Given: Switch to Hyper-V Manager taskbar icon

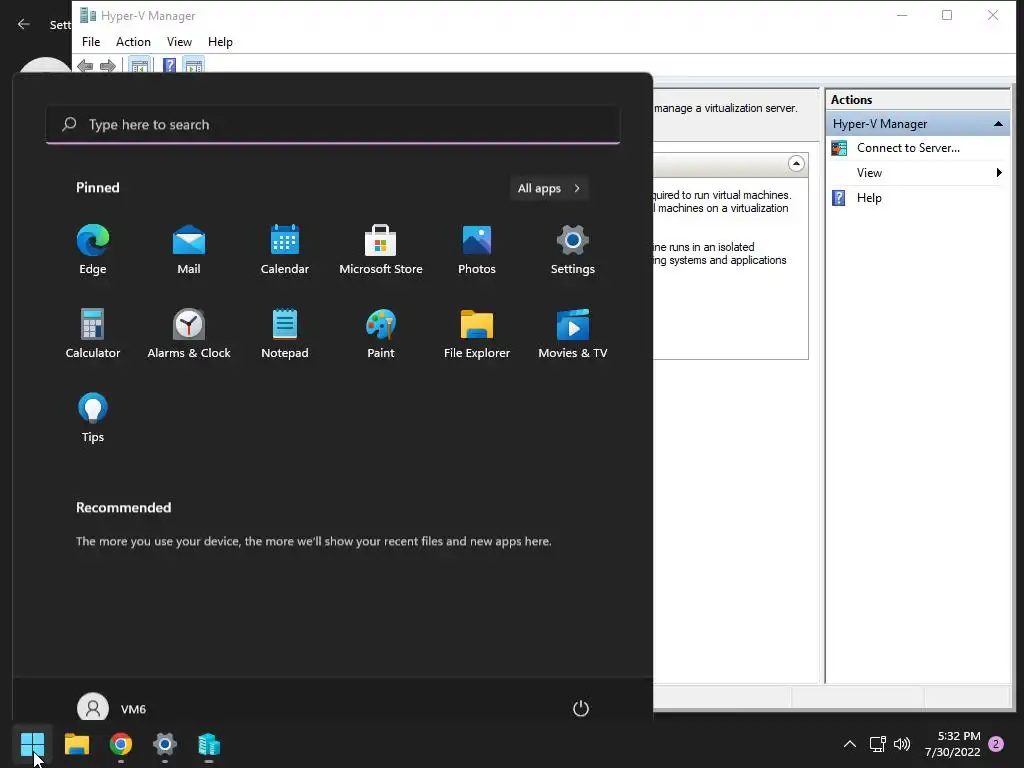Looking at the screenshot, I should (209, 744).
